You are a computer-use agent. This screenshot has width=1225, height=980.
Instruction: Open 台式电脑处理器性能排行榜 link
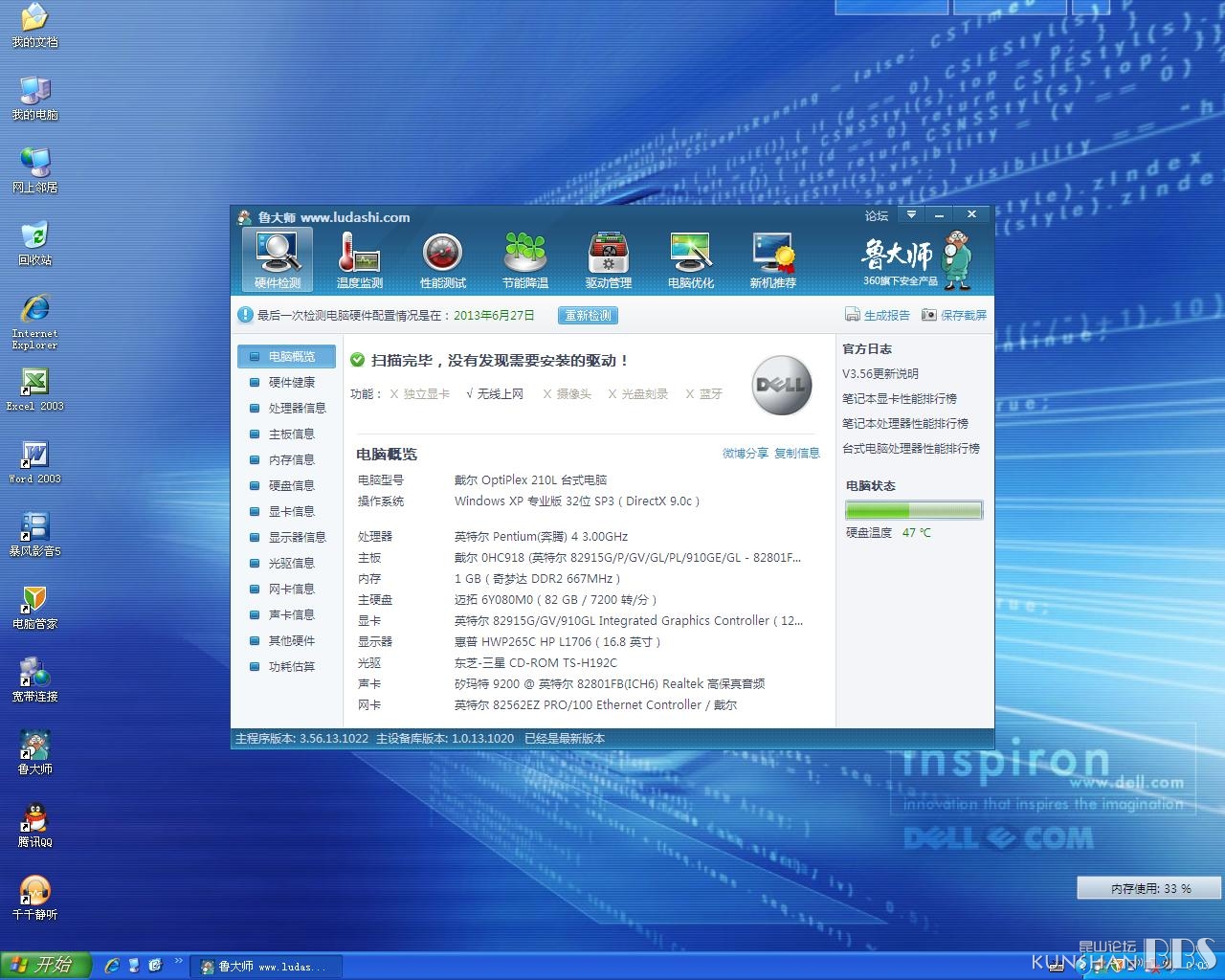coord(911,449)
